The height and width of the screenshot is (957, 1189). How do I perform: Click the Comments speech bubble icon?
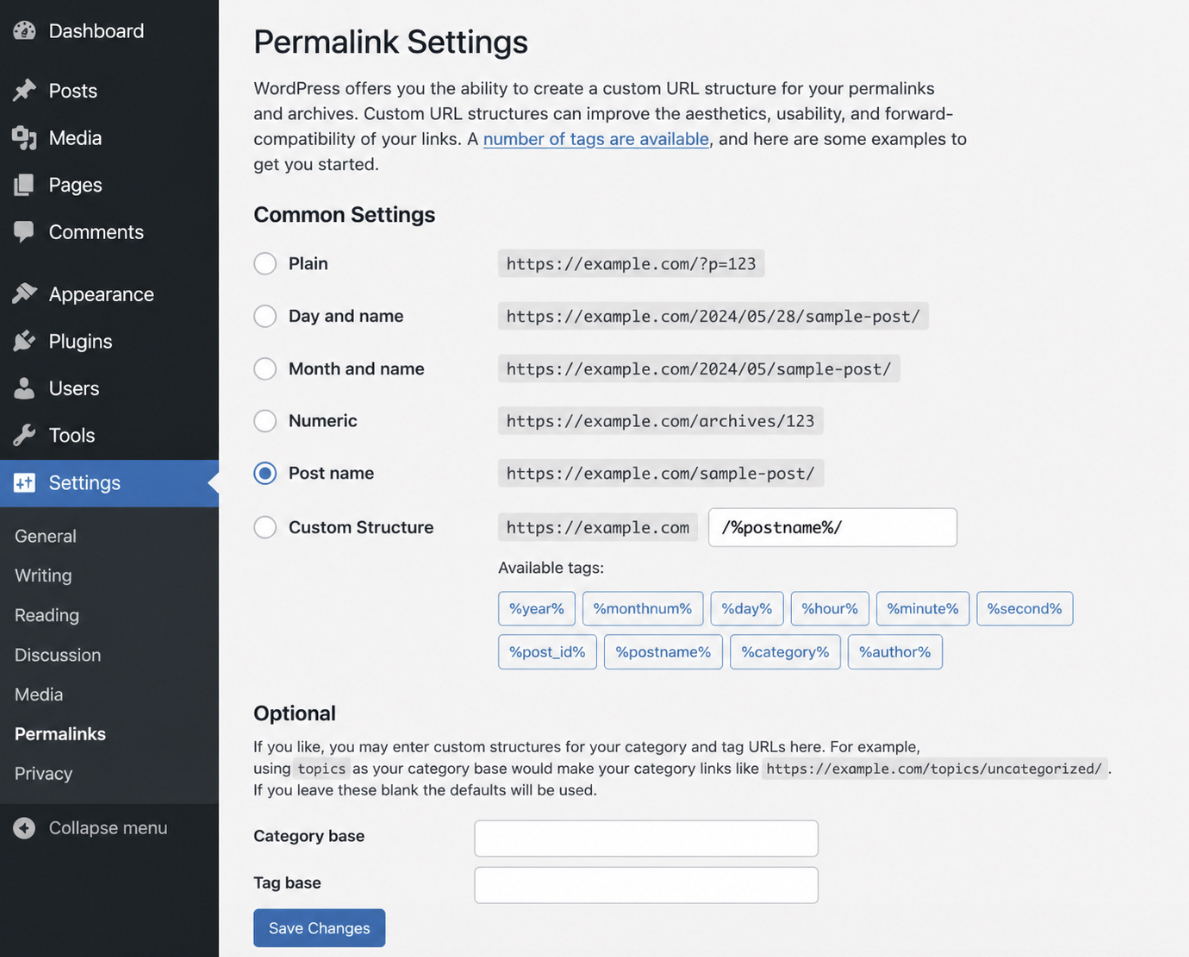[x=24, y=232]
